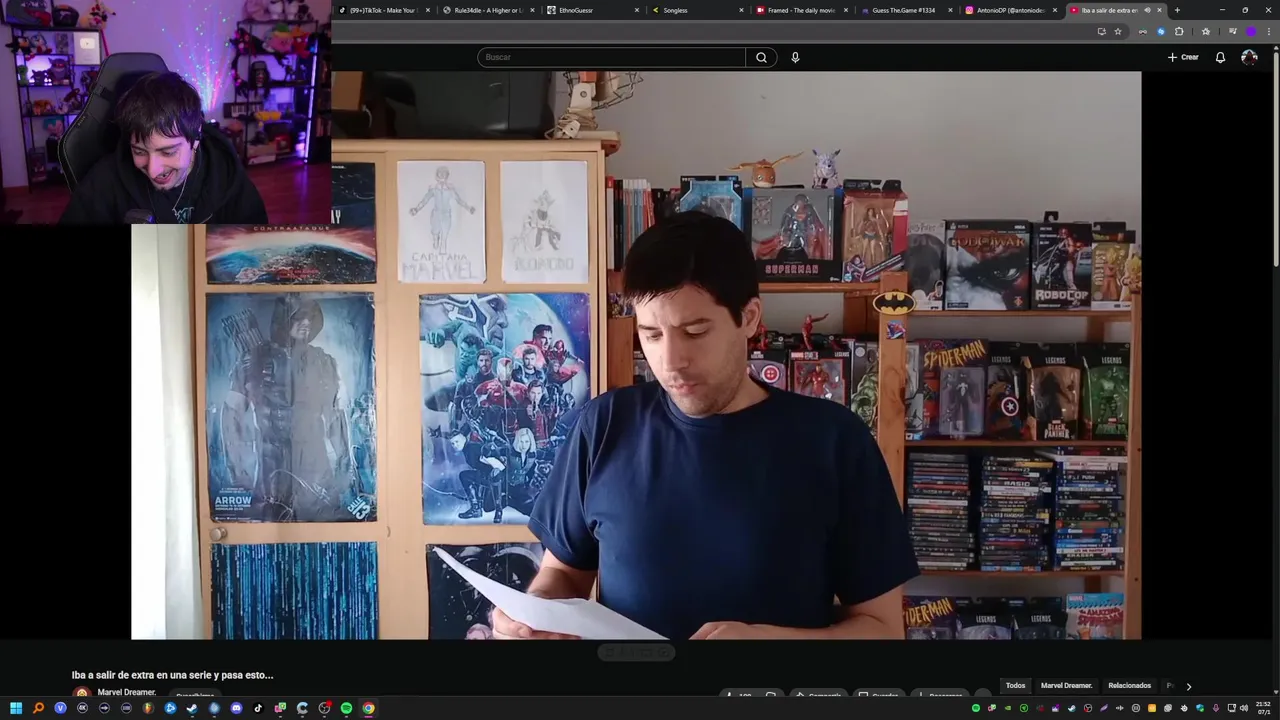
Task: Click the YouTube Buscar search field
Action: pos(611,57)
